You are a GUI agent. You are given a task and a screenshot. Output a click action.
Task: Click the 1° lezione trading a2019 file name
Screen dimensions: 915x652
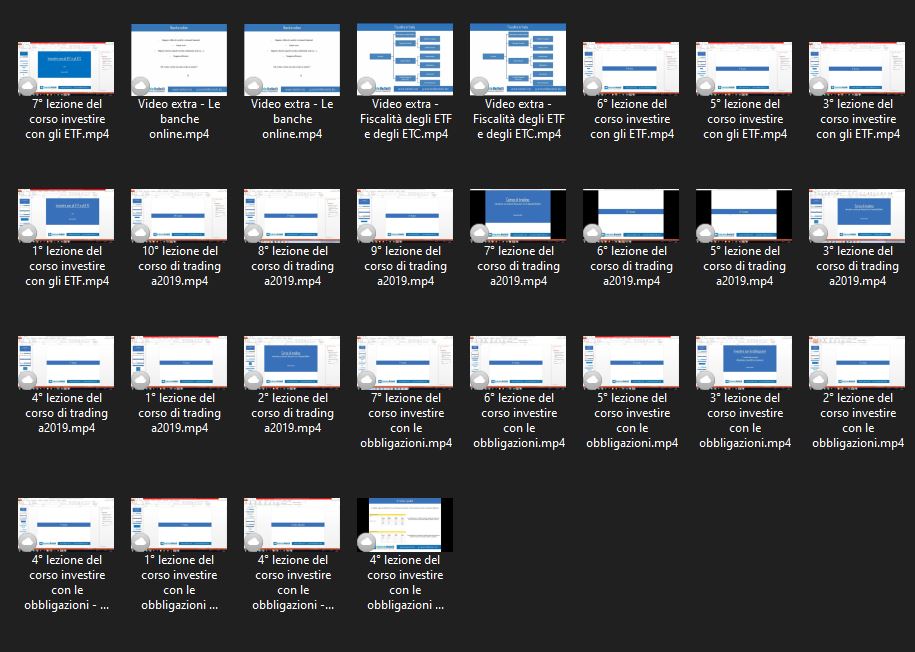pyautogui.click(x=179, y=413)
